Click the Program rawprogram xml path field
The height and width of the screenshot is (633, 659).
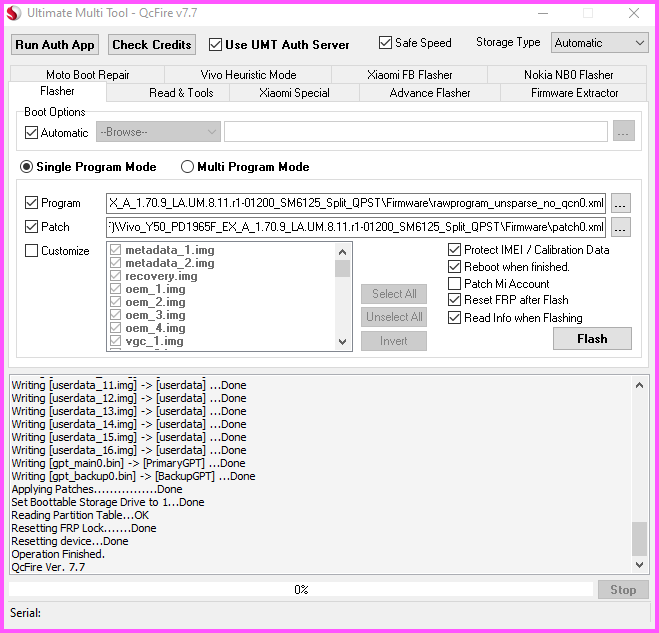point(356,203)
